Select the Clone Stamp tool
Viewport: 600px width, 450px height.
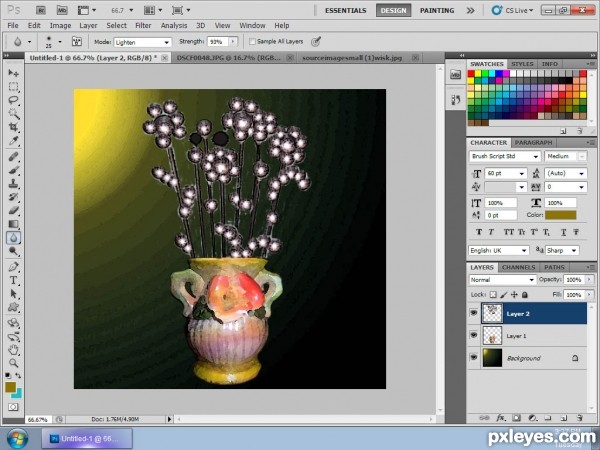coord(13,184)
